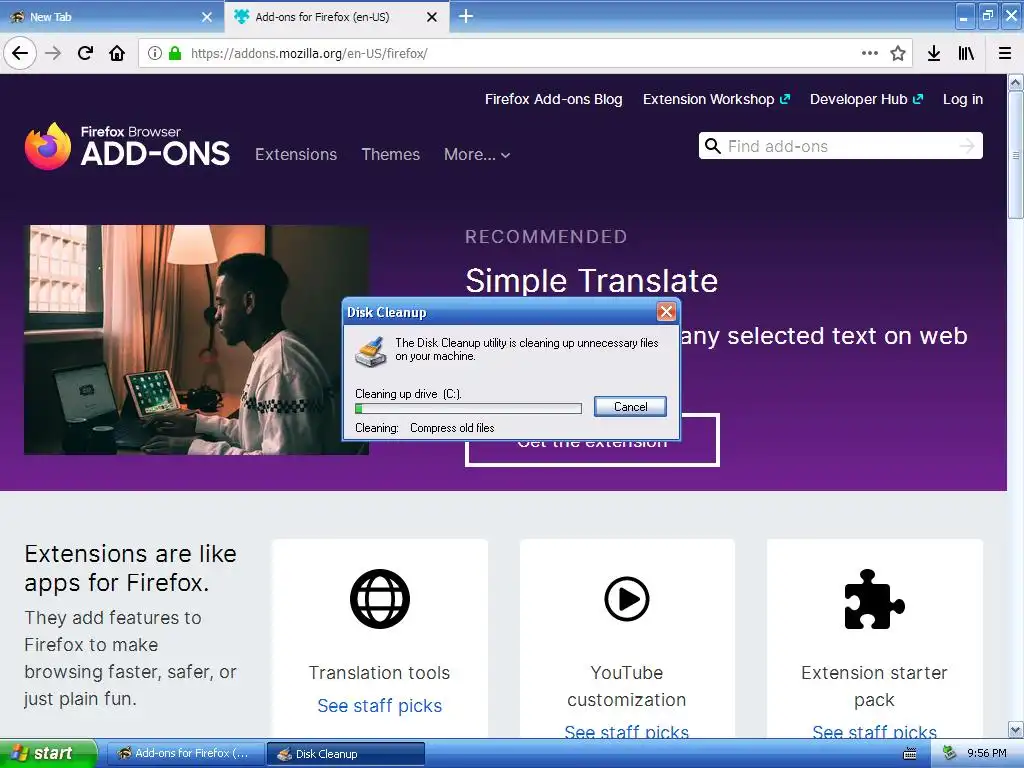
Task: Click the address bar URL
Action: [309, 54]
